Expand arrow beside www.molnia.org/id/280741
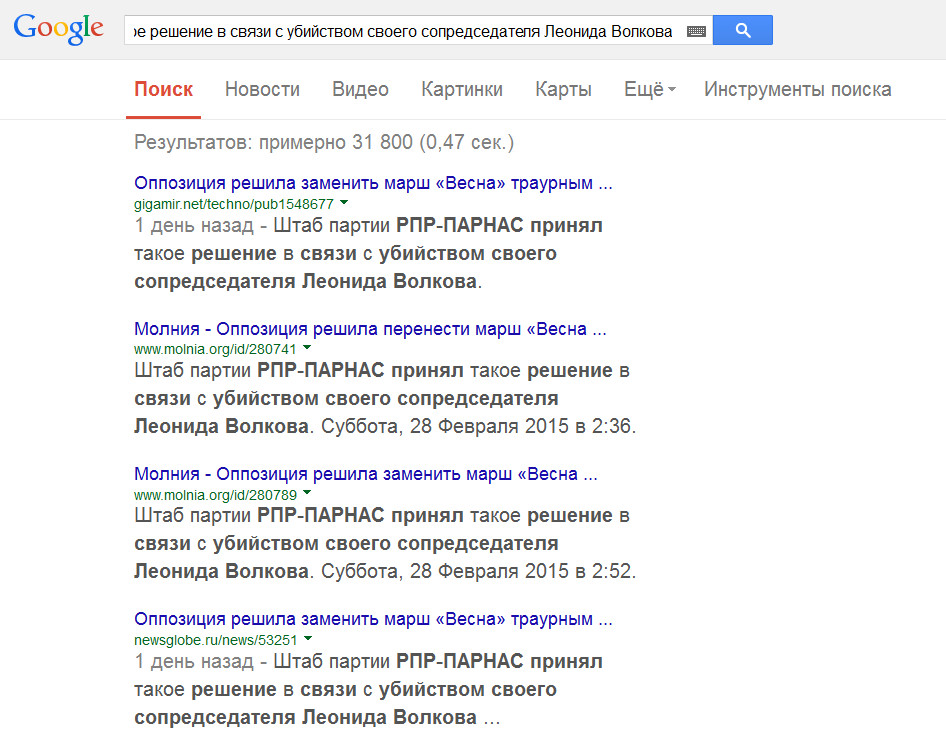Image resolution: width=946 pixels, height=747 pixels. coord(307,348)
